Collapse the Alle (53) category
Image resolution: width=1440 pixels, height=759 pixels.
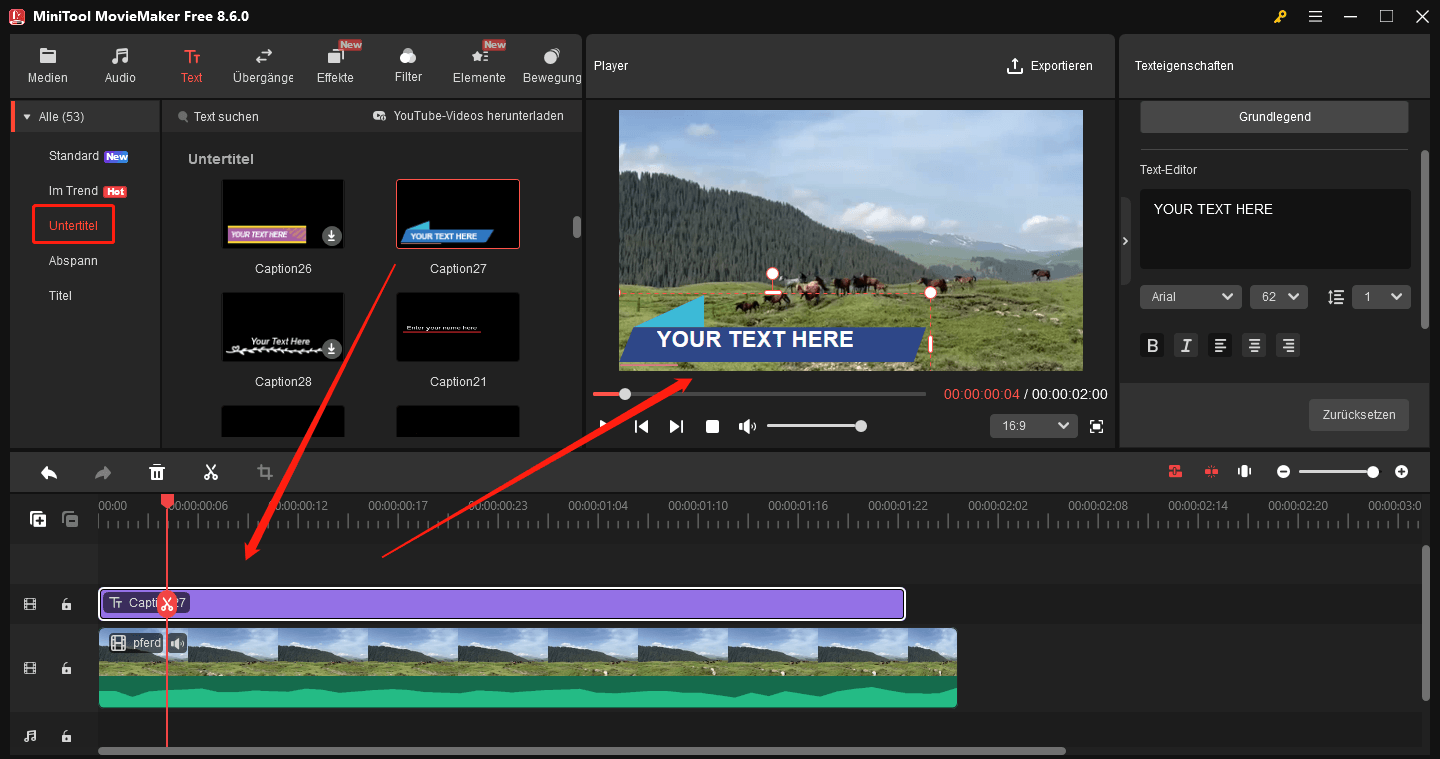pyautogui.click(x=27, y=117)
